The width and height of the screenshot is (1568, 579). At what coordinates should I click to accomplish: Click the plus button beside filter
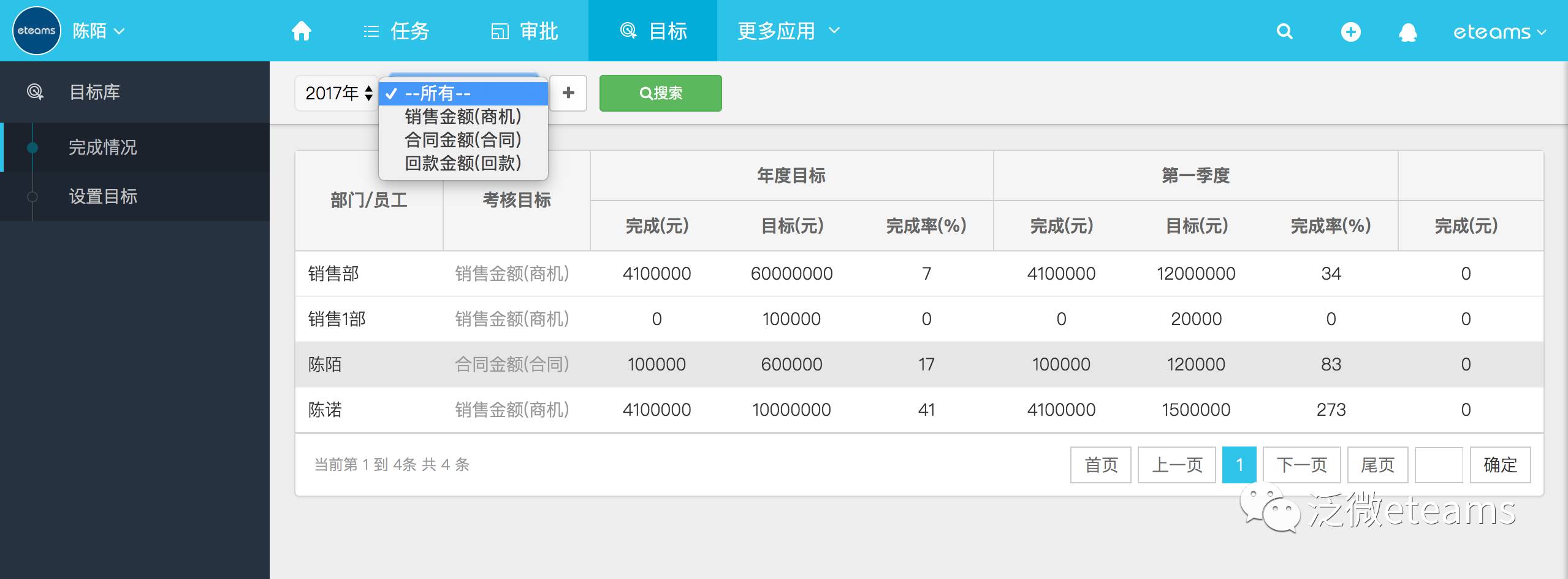click(568, 93)
